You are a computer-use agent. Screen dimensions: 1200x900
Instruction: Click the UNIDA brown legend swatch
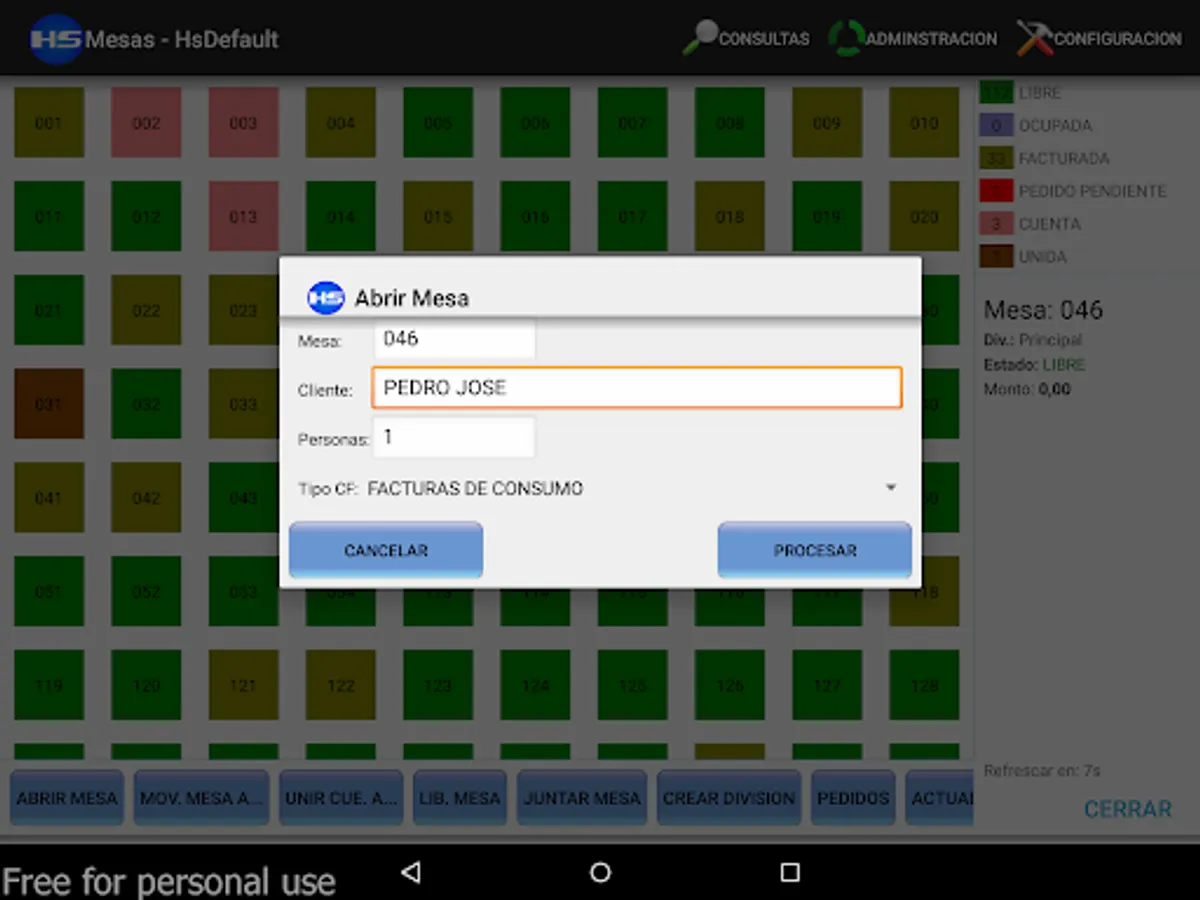pyautogui.click(x=996, y=257)
